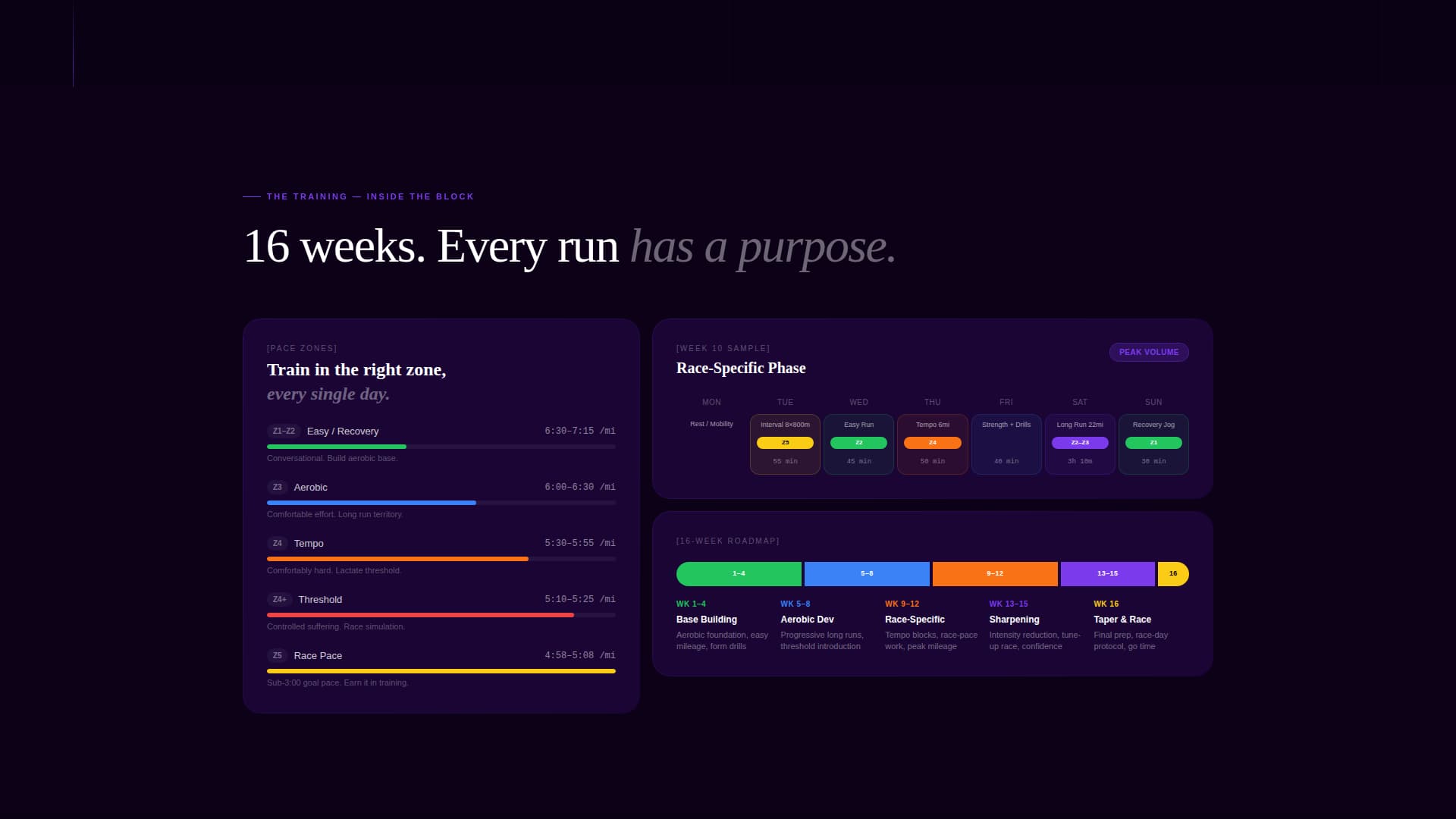Select the Wednesday Easy Run card
The height and width of the screenshot is (819, 1456).
tap(858, 444)
